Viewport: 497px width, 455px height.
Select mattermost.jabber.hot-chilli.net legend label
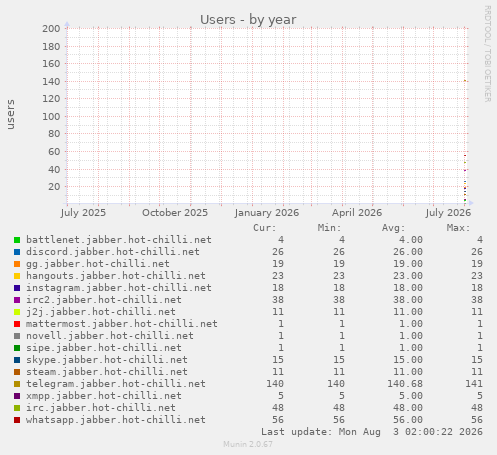point(122,324)
